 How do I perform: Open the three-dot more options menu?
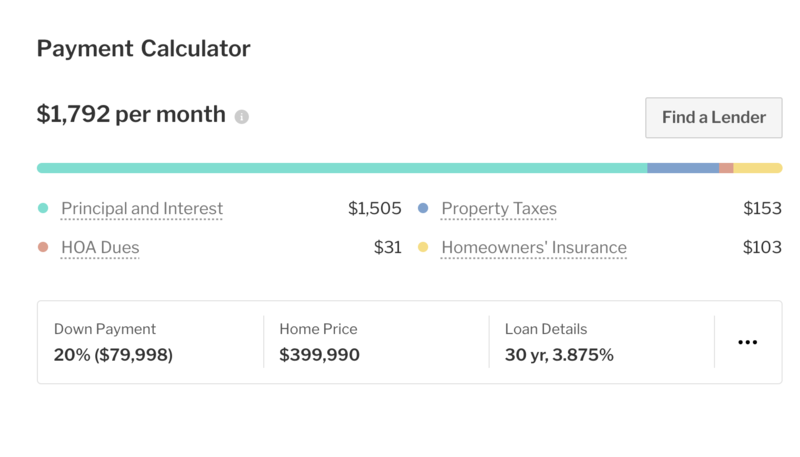click(747, 342)
